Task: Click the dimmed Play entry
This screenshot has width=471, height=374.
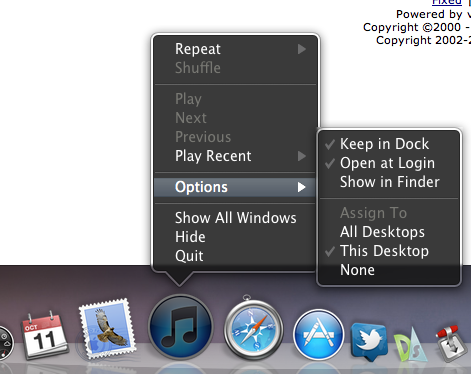Action: coord(235,99)
